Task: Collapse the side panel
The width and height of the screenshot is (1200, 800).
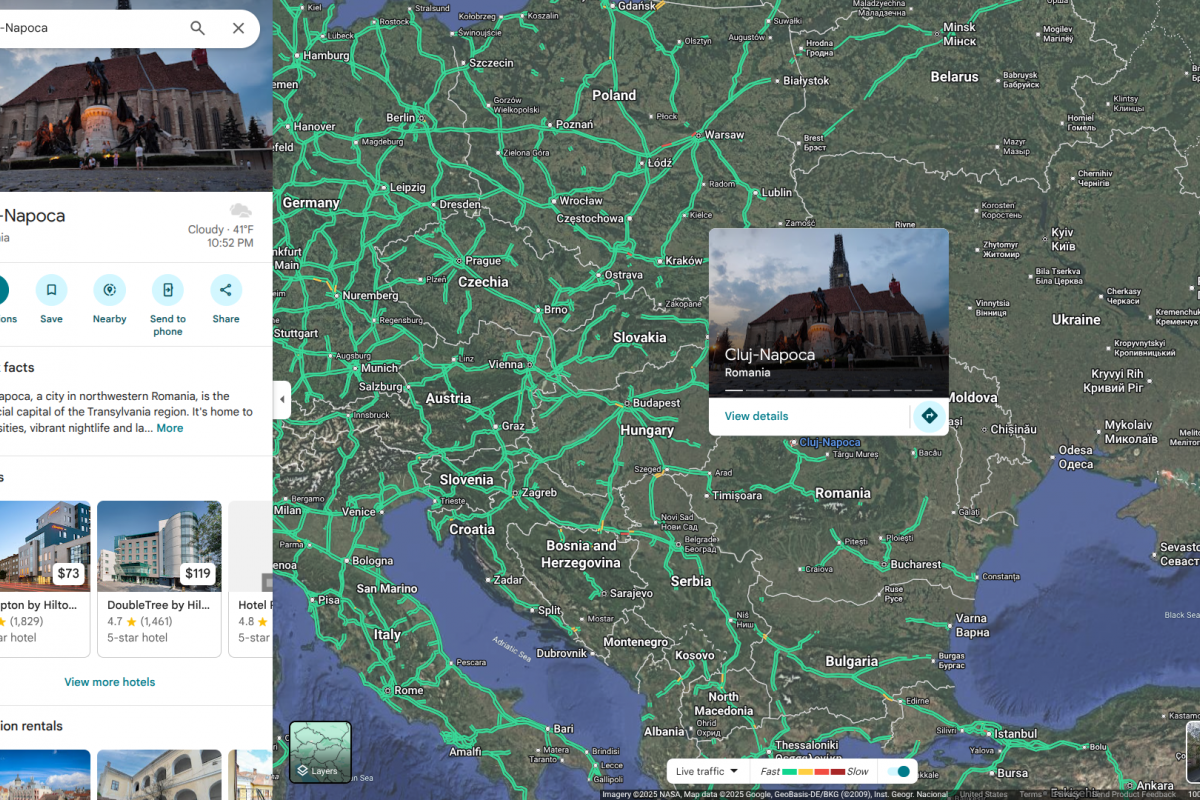Action: tap(281, 400)
